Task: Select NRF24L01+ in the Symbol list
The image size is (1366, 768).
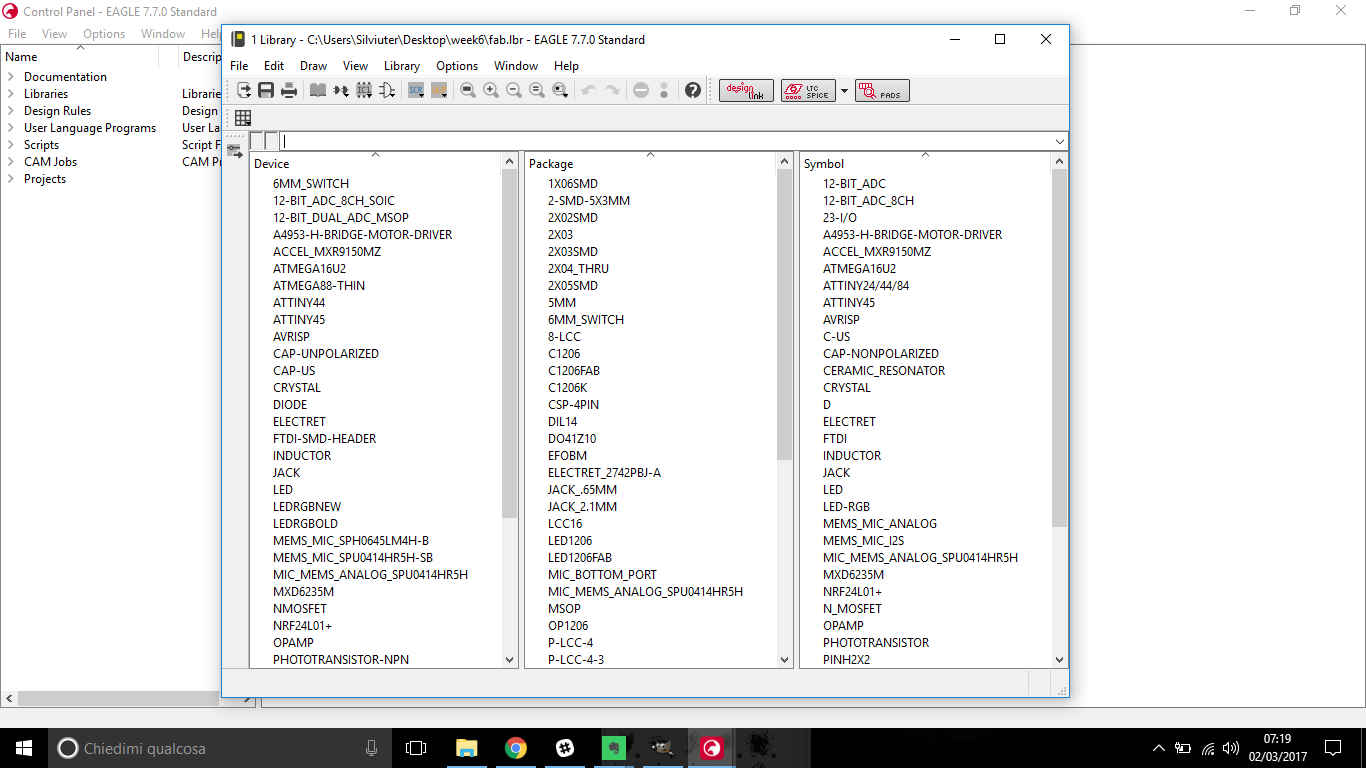Action: pyautogui.click(x=853, y=592)
